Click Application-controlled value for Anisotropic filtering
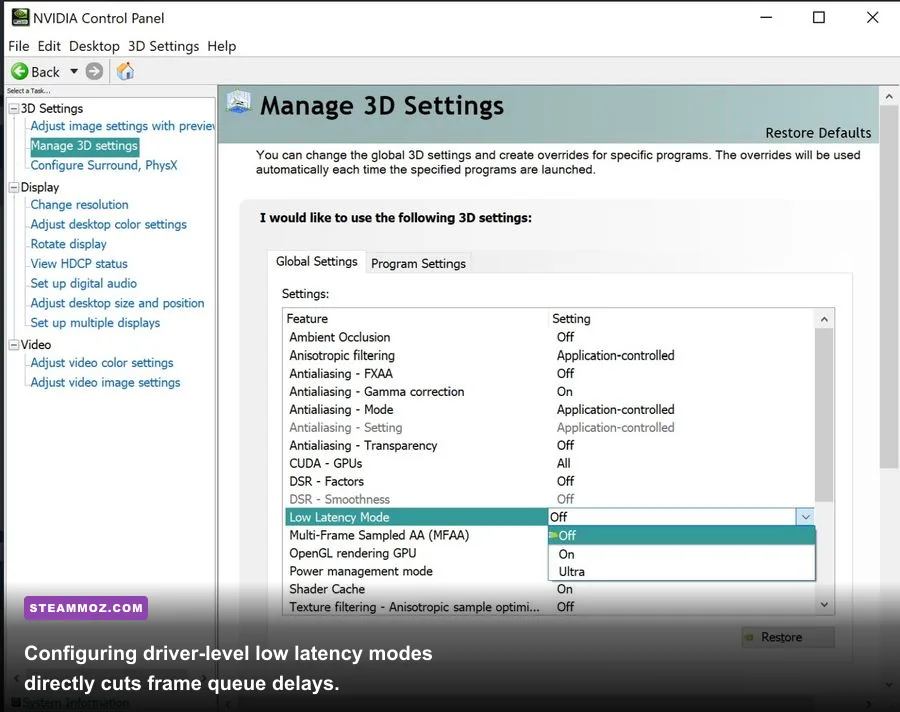The image size is (900, 712). (615, 355)
